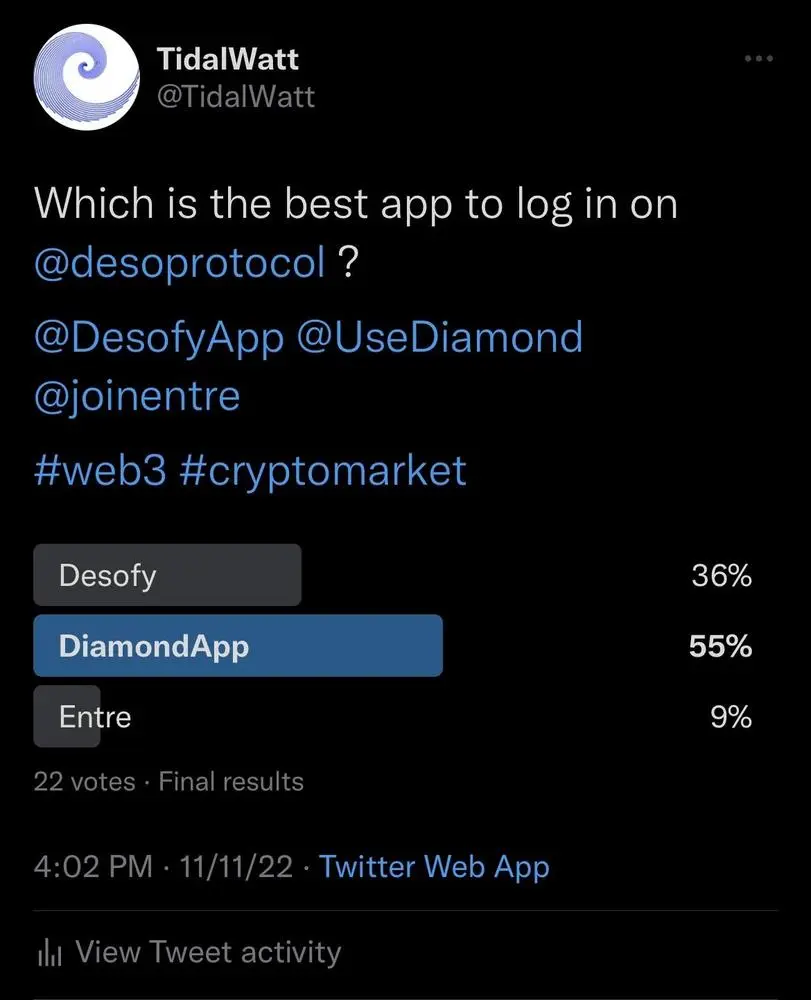Screen dimensions: 811x1000
Task: Select the Entre poll option bar
Action: 68,716
